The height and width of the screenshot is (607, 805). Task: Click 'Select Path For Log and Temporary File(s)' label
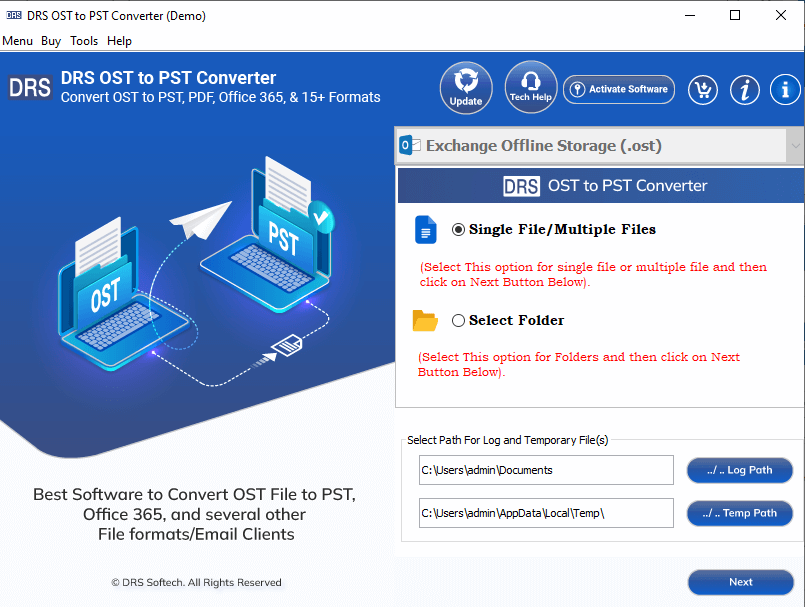coord(507,440)
